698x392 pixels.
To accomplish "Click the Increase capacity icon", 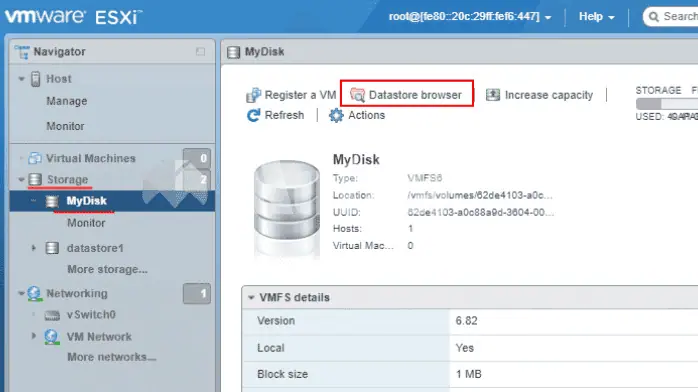I will point(492,95).
